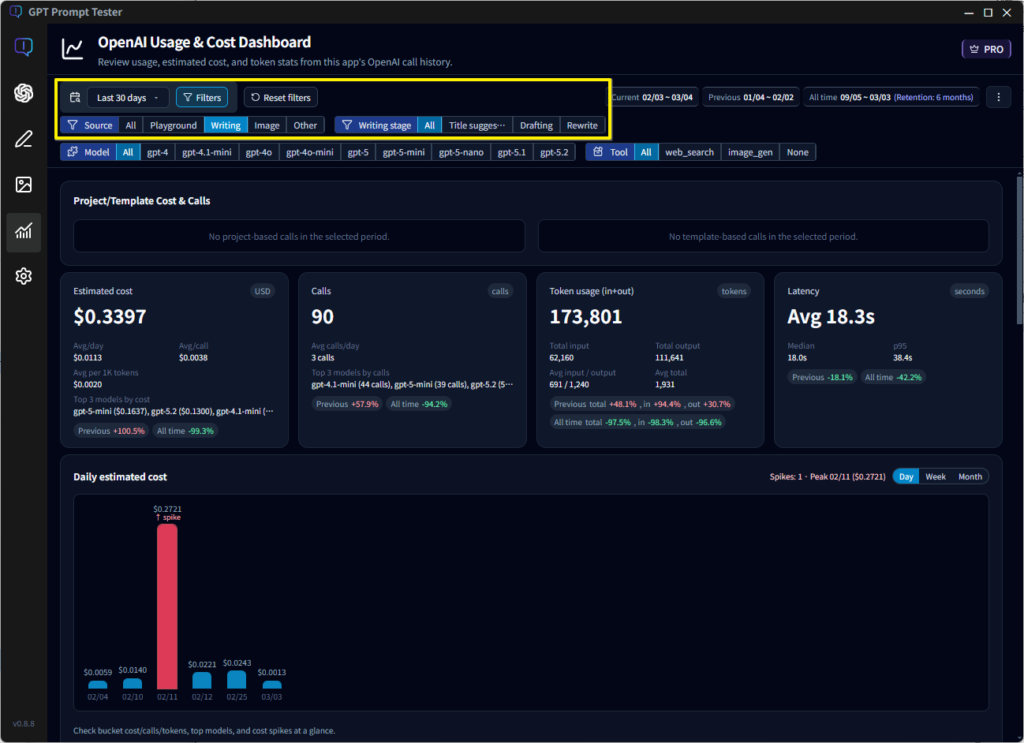
Task: Click the PRO badge button
Action: (x=986, y=48)
